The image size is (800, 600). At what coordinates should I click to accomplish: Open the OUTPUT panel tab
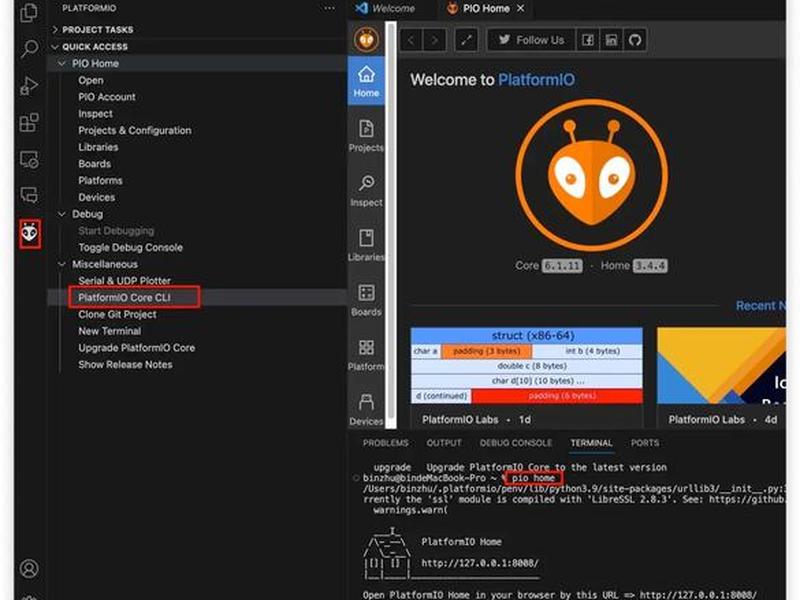(444, 443)
